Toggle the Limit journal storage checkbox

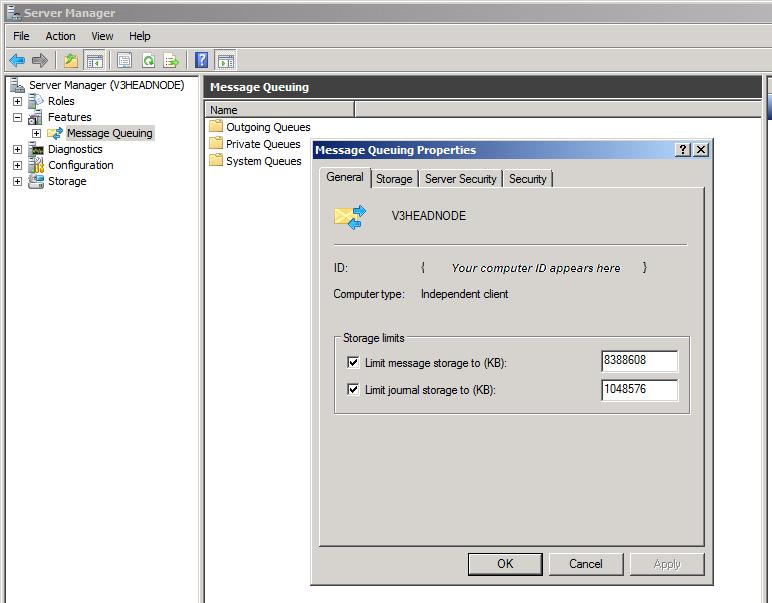(353, 389)
